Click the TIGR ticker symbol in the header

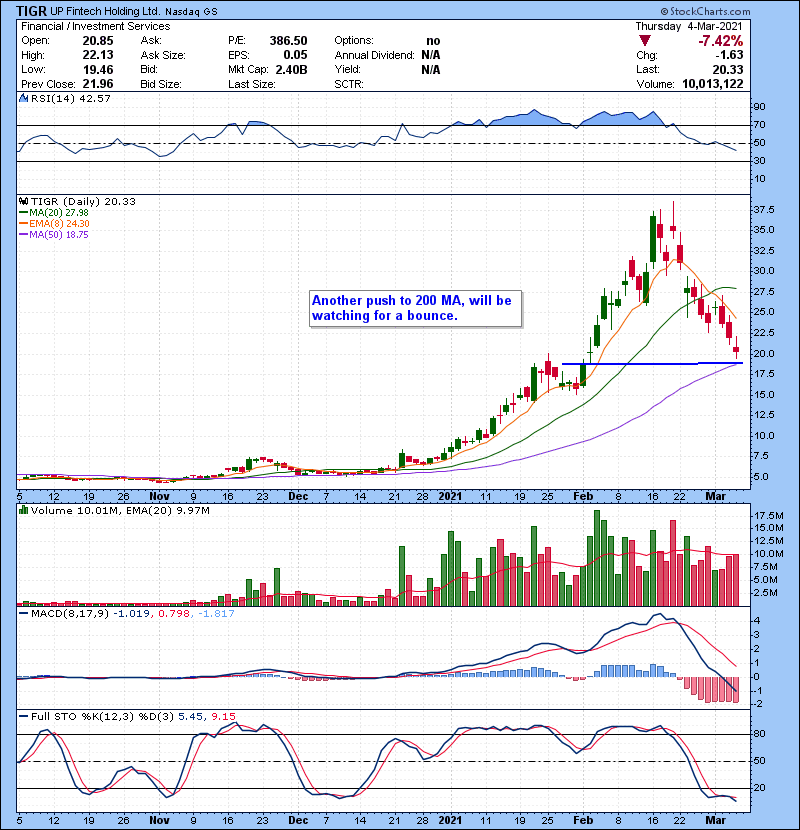(31, 11)
